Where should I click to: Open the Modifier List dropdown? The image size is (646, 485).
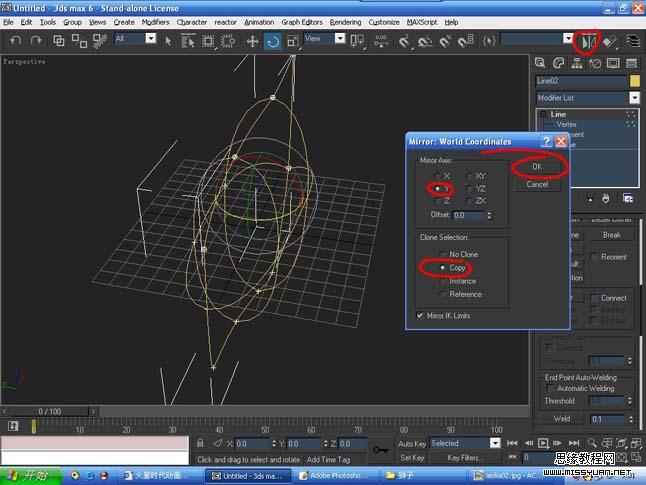634,98
